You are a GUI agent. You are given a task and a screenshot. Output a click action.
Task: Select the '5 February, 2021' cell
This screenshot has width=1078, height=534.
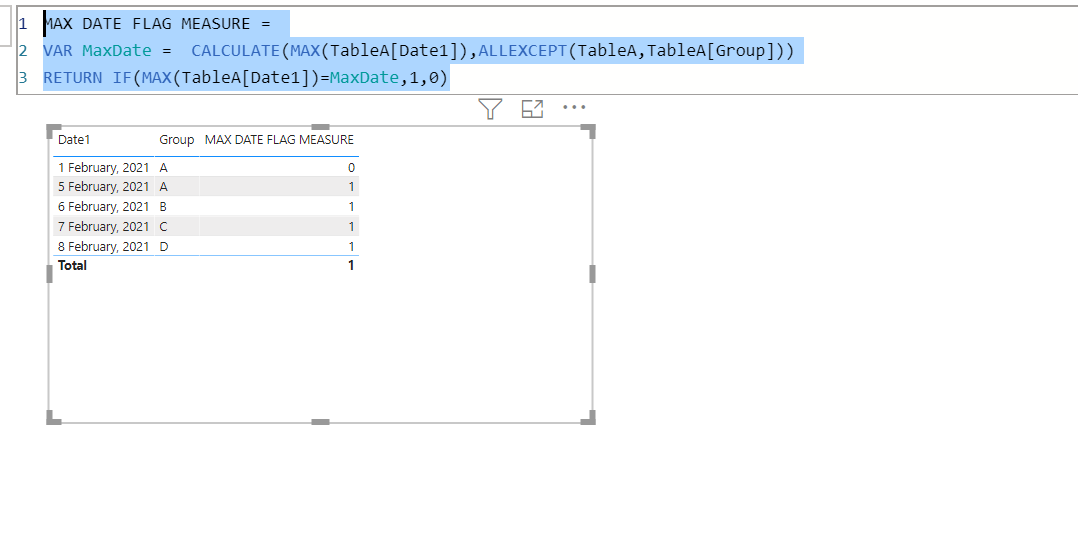[x=103, y=186]
